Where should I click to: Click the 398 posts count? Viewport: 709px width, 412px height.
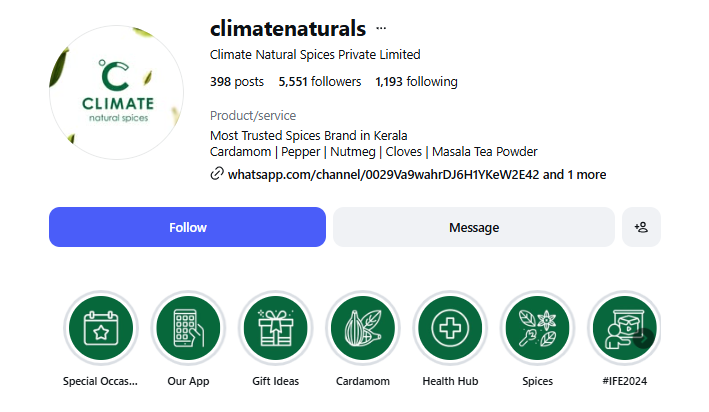[x=239, y=82]
